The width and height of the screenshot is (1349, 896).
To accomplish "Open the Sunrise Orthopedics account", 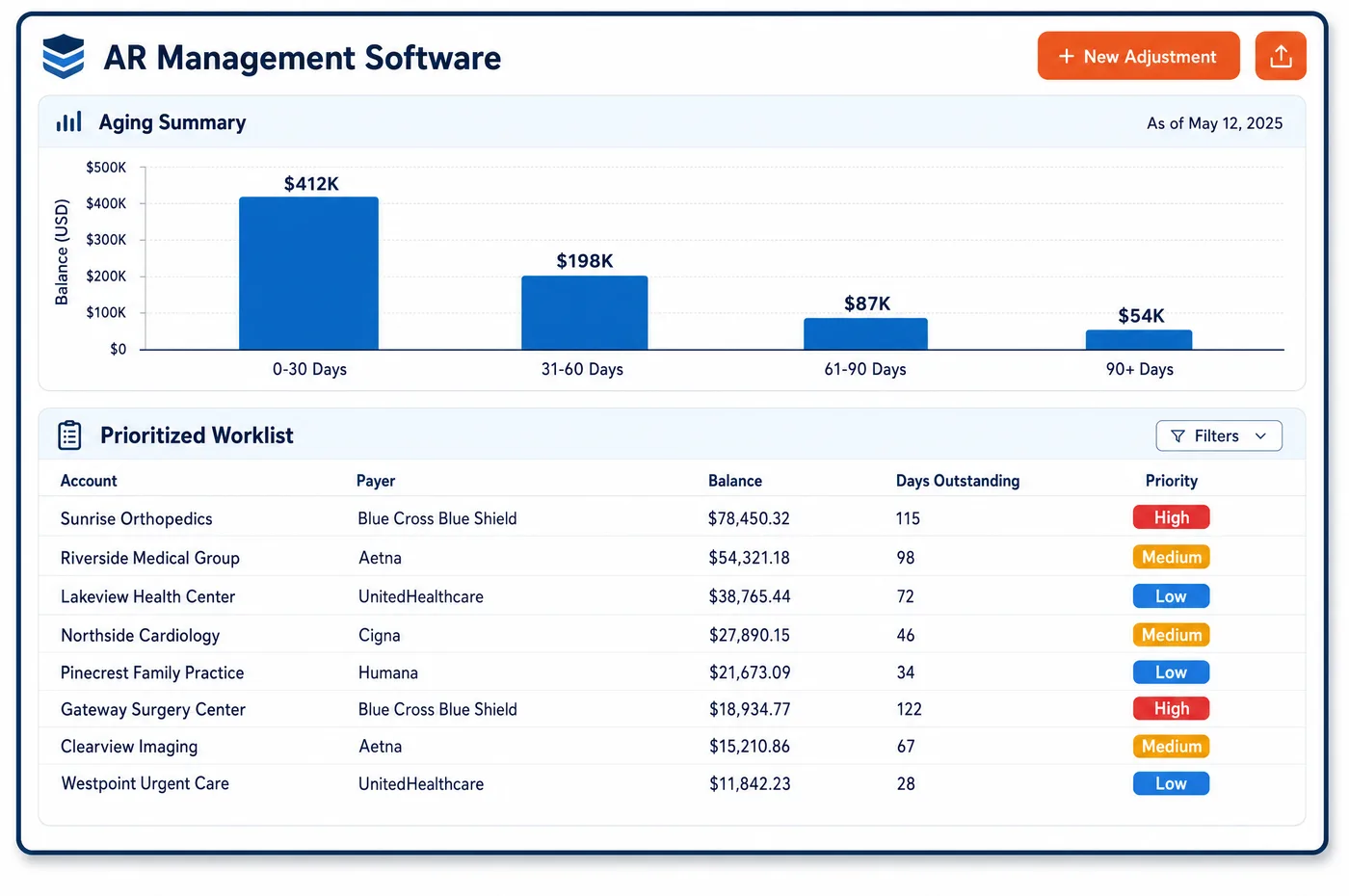I will pyautogui.click(x=137, y=518).
